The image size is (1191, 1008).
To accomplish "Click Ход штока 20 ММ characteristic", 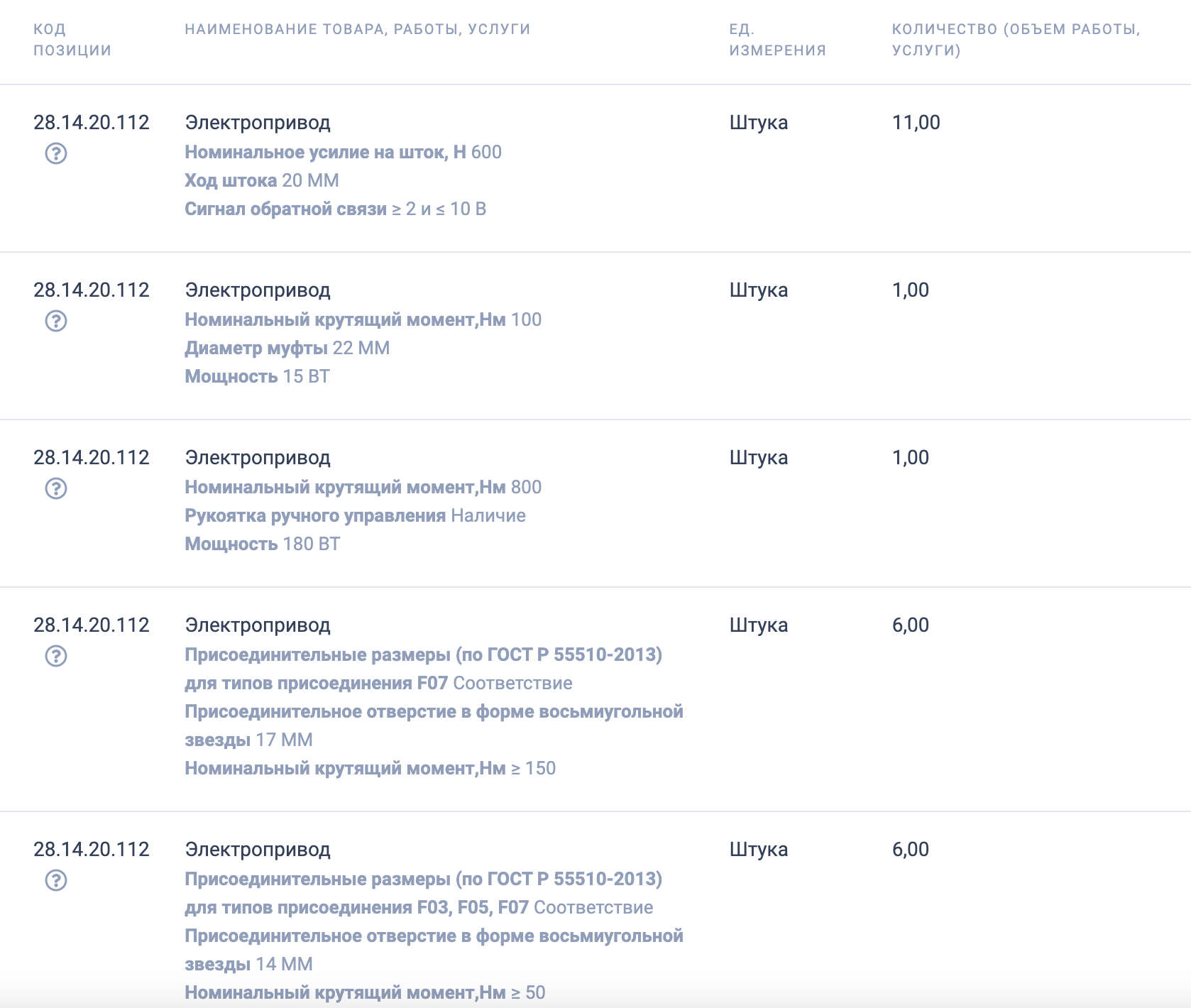I will [262, 180].
